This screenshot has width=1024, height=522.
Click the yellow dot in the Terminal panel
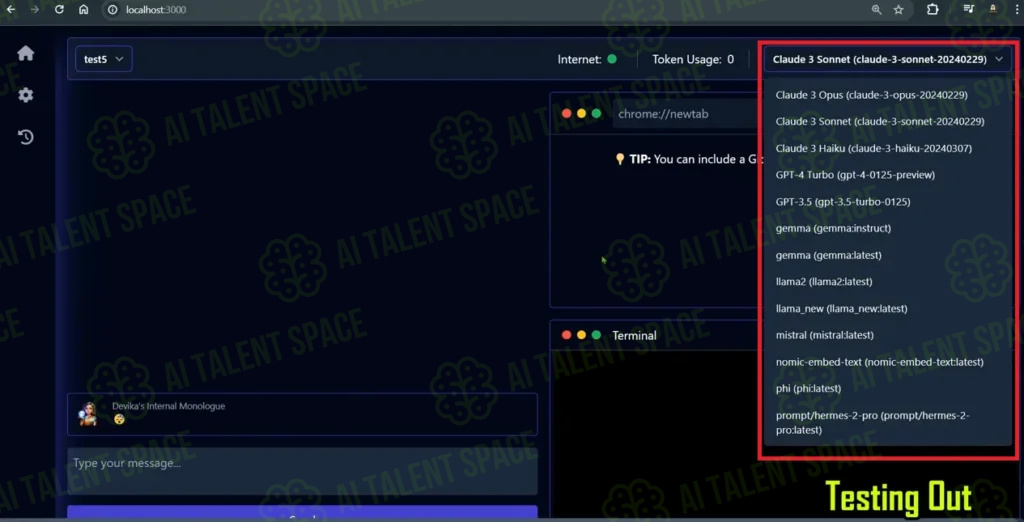[x=581, y=335]
